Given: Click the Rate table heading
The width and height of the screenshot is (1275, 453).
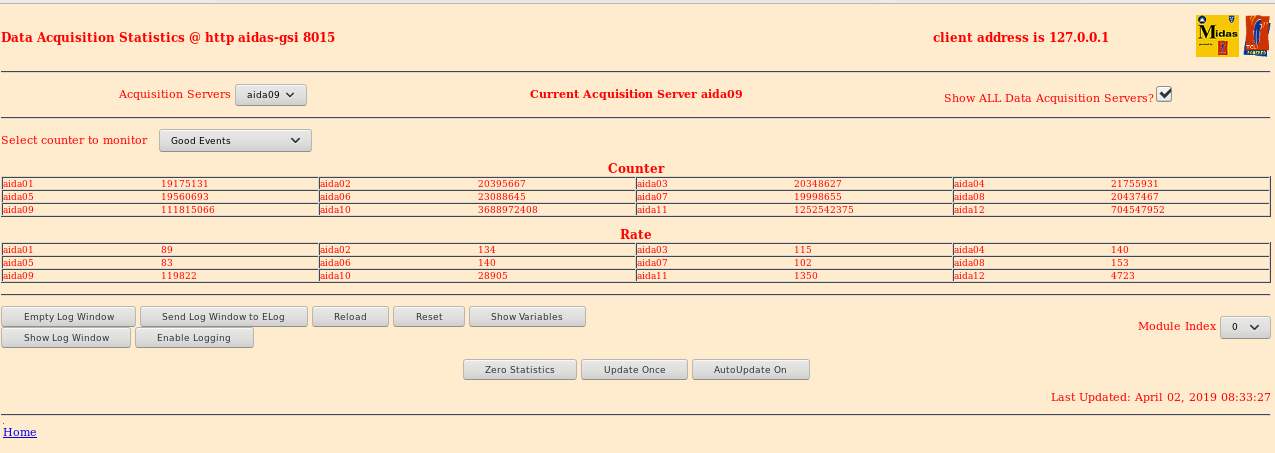Looking at the screenshot, I should 636,234.
